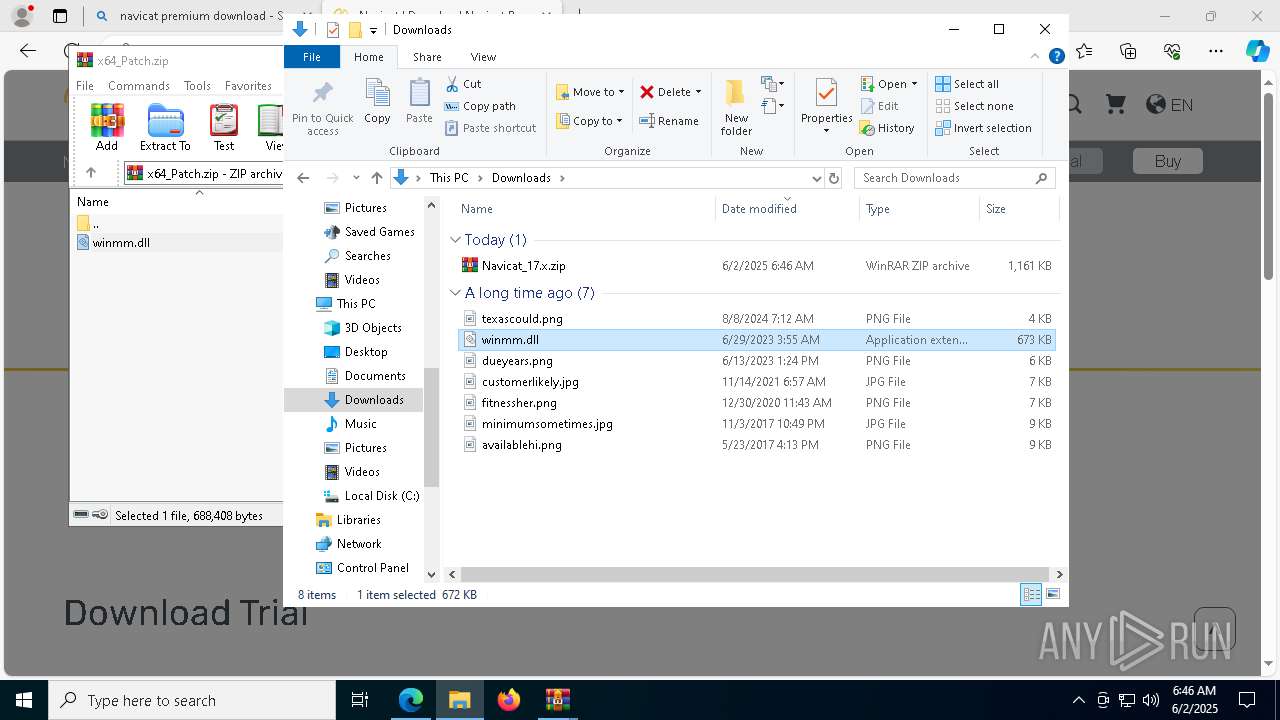Open WinRAR Favorites menu
This screenshot has height=720, width=1280.
coord(248,86)
